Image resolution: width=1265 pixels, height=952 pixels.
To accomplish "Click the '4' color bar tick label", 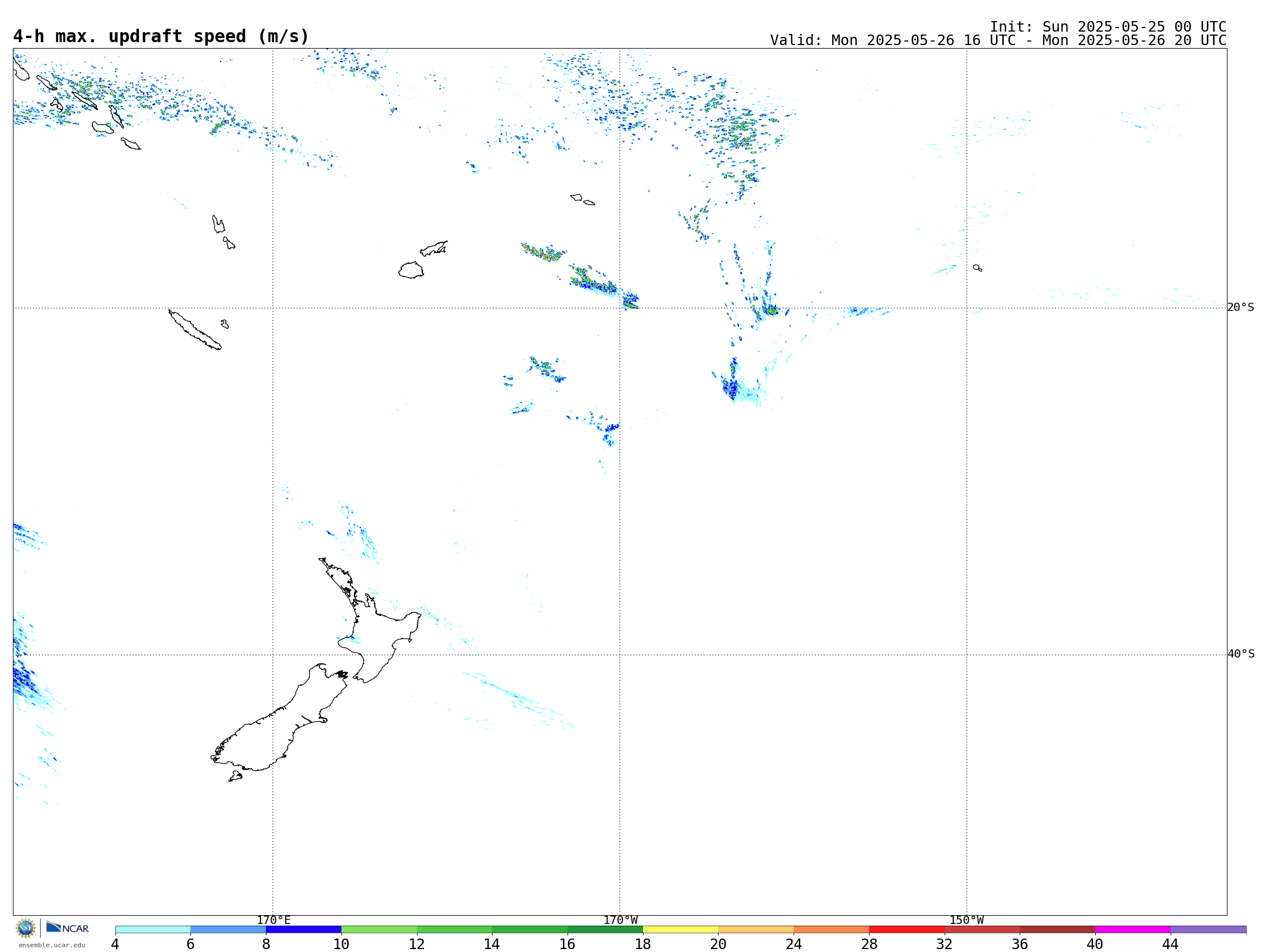I will click(115, 944).
